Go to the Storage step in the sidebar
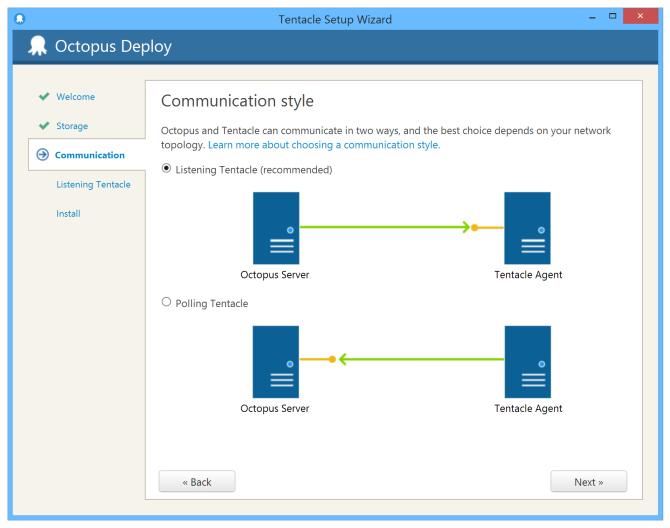 (x=72, y=126)
